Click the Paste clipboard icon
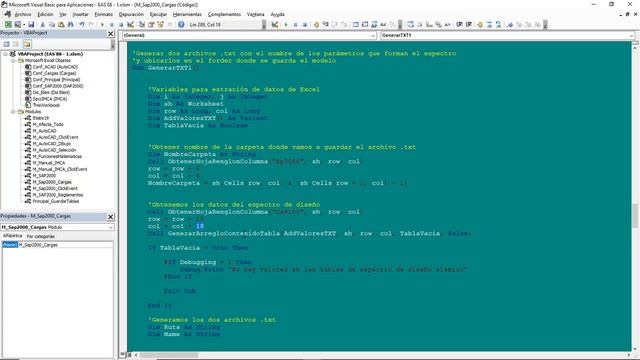640x360 pixels. 61,24
